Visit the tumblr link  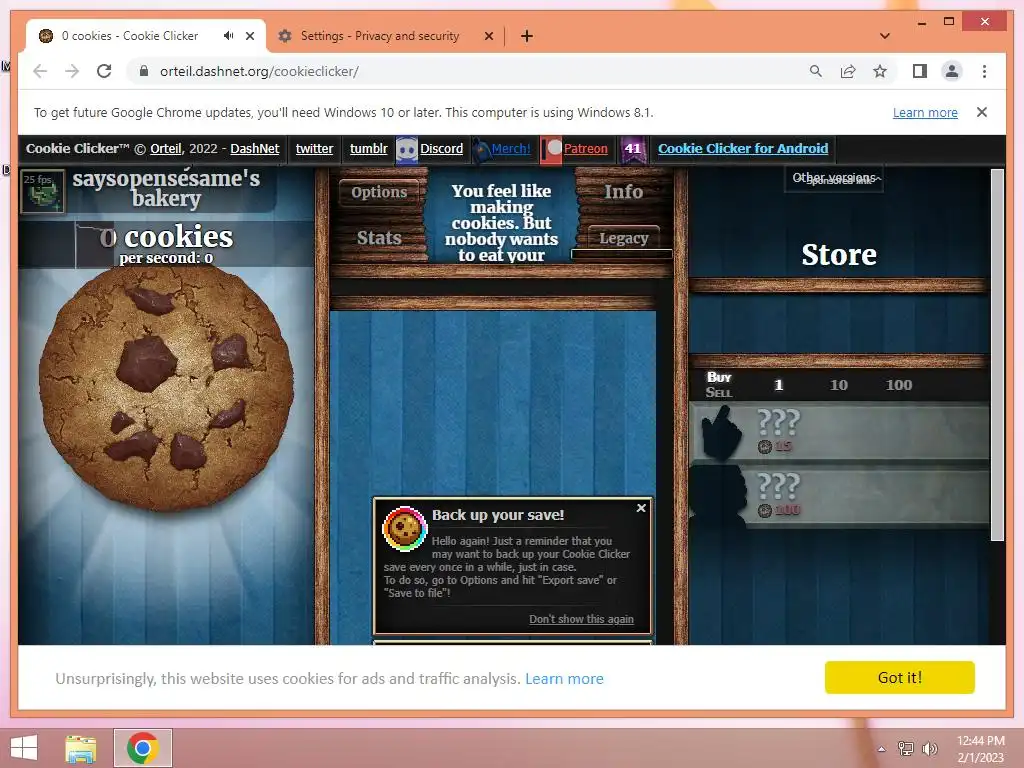point(368,148)
